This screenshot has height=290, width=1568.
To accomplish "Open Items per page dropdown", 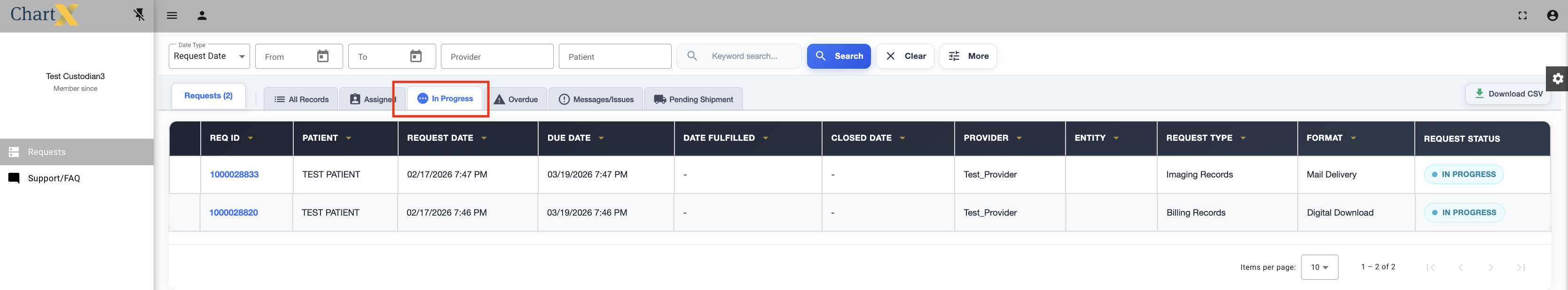I will pyautogui.click(x=1319, y=267).
